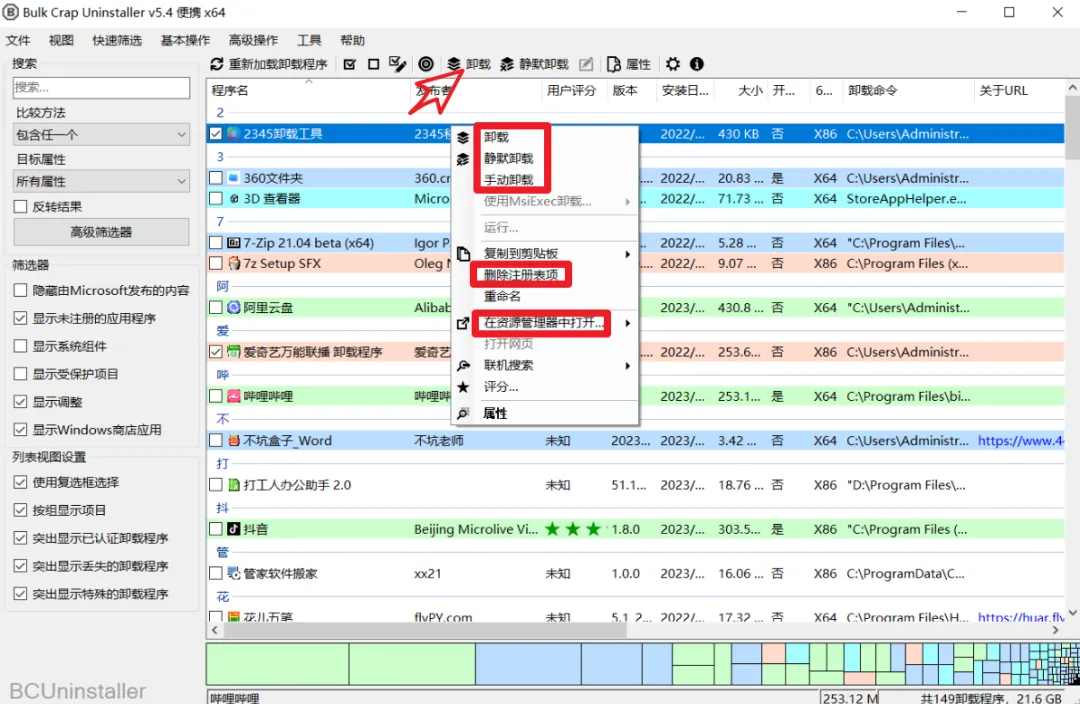The width and height of the screenshot is (1080, 704).
Task: Enable the 显示系统组件 checkbox
Action: [21, 346]
